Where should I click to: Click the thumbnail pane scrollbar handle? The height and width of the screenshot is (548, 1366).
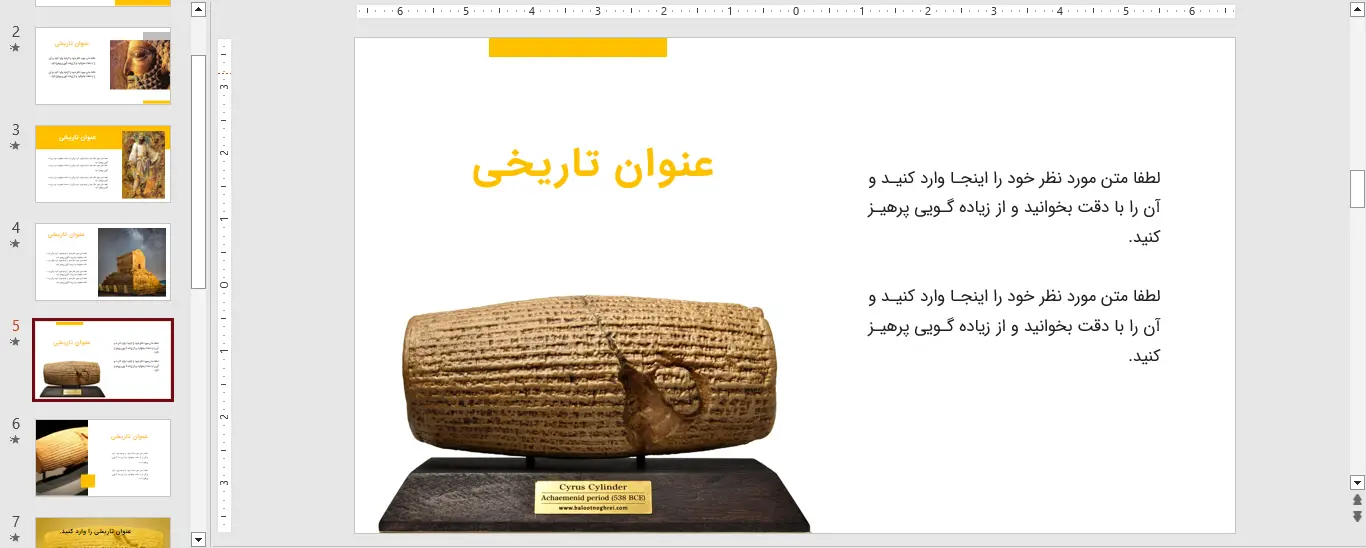[x=198, y=171]
